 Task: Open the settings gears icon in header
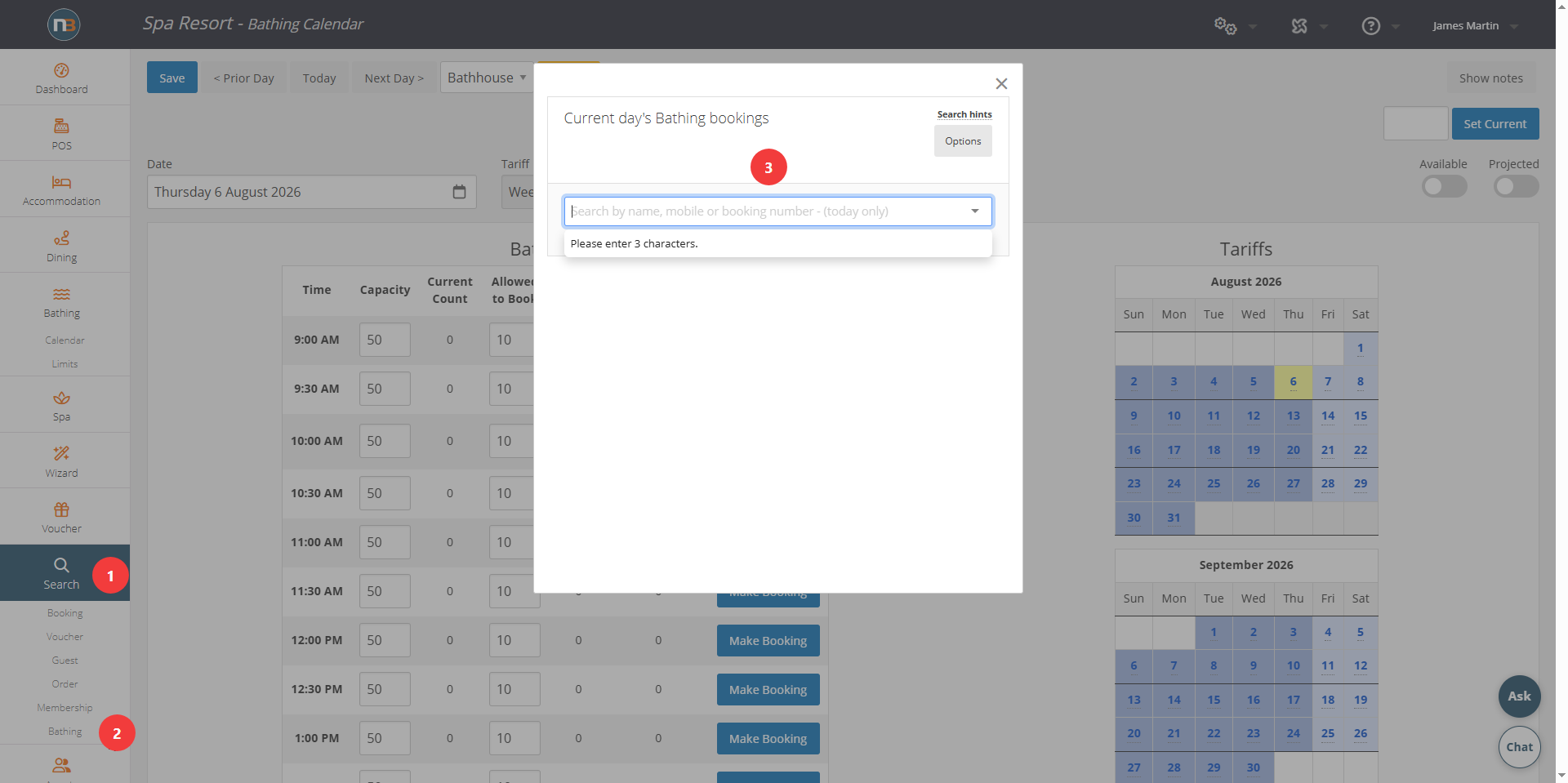click(1225, 26)
